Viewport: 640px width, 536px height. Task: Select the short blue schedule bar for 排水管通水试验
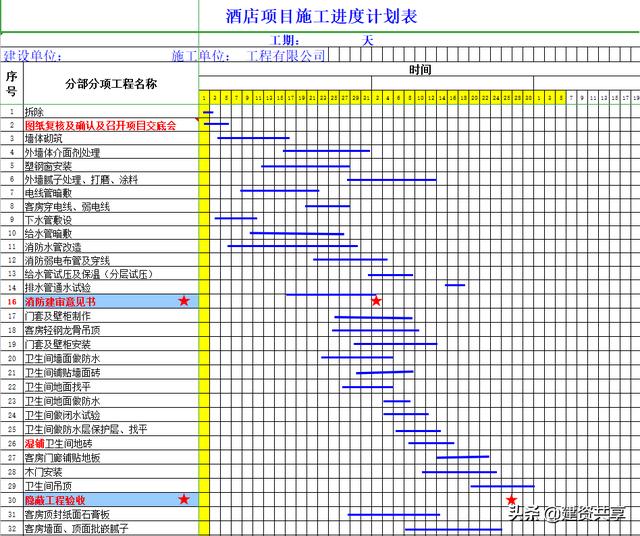tap(455, 285)
